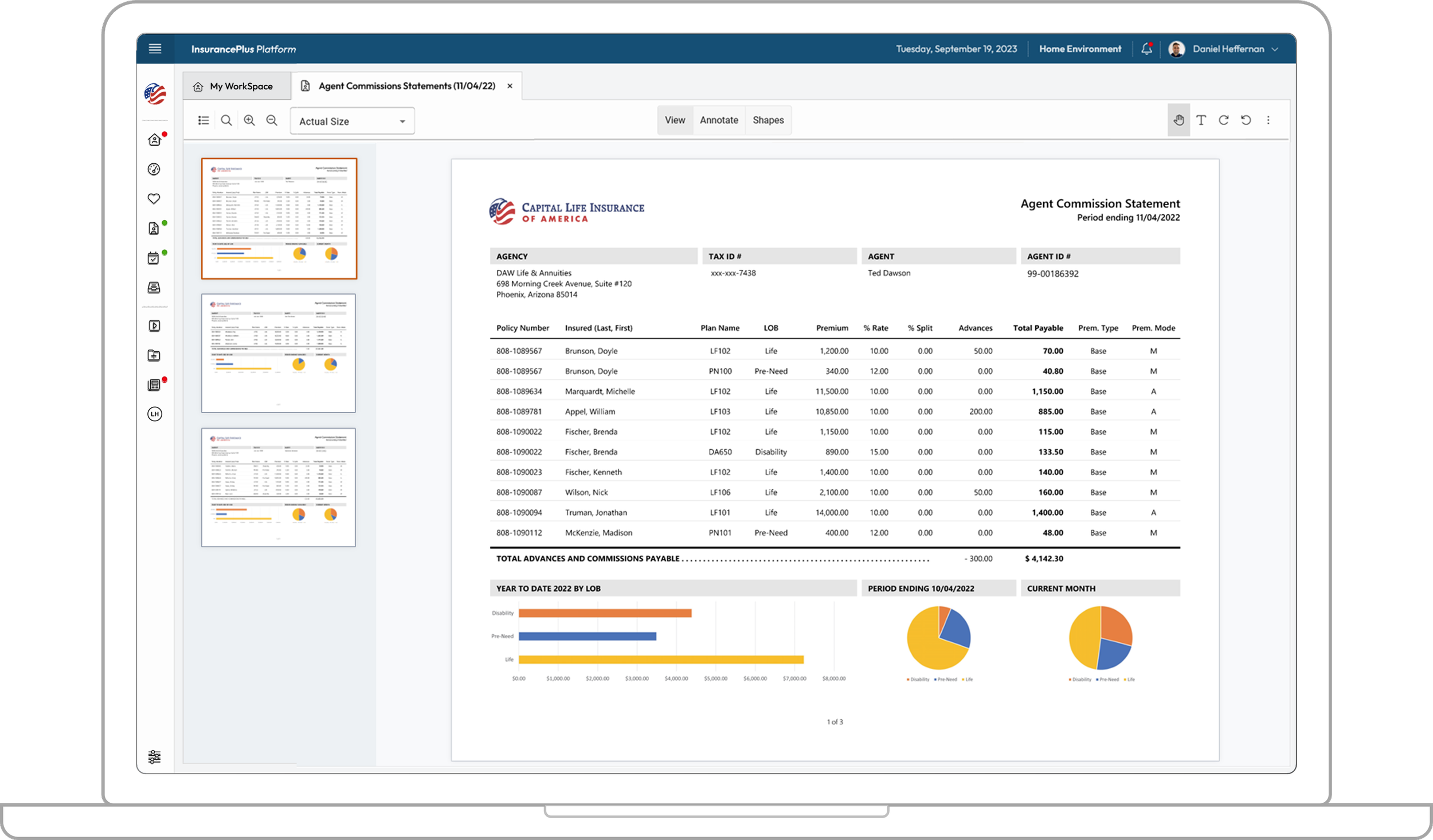Select the Pan (hand) tool
This screenshot has height=840, width=1433.
pyautogui.click(x=1179, y=120)
